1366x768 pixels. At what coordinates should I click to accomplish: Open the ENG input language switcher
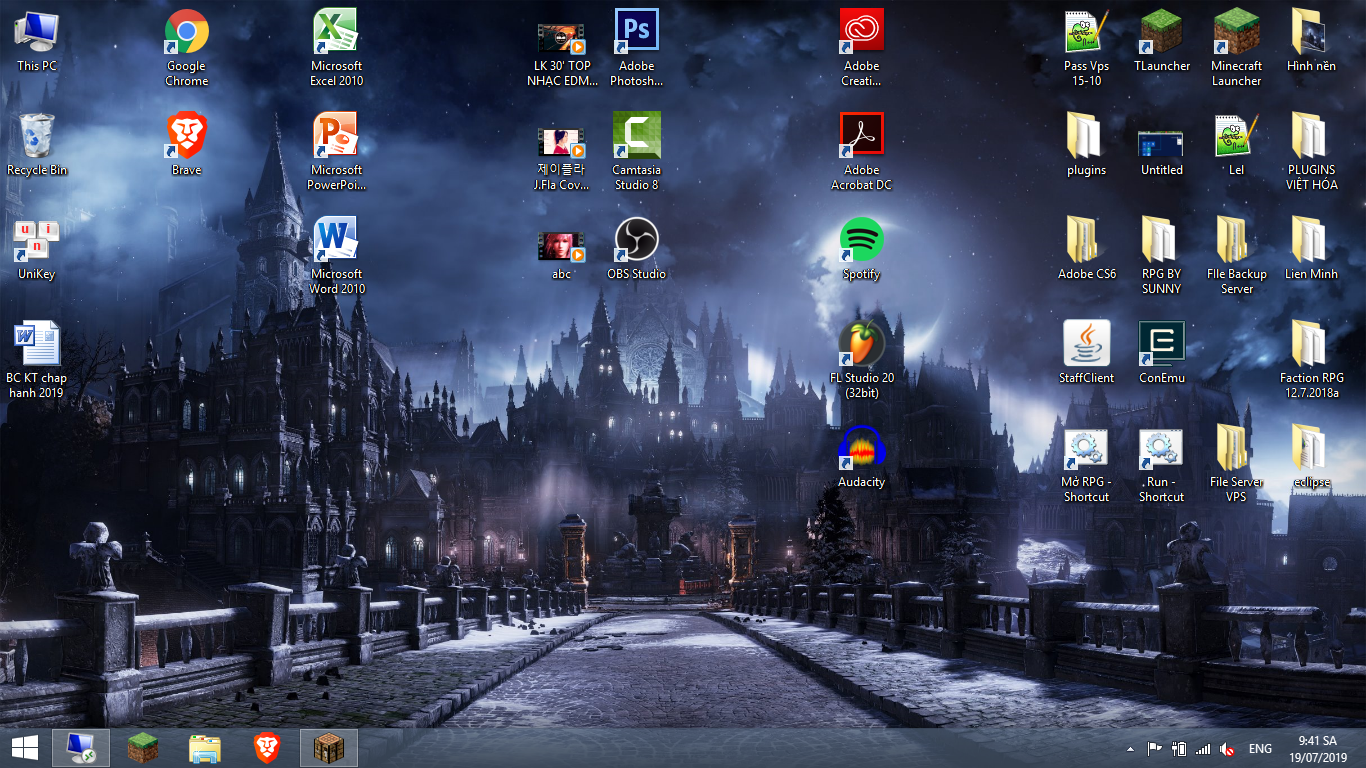click(x=1260, y=748)
